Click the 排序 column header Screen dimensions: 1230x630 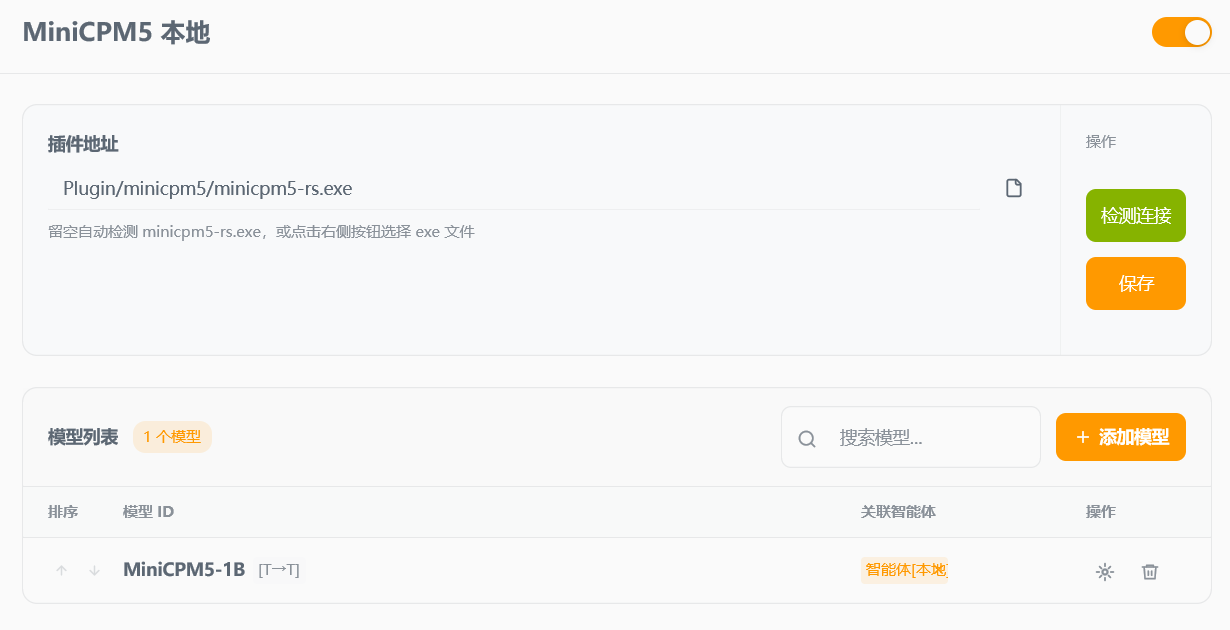[63, 512]
